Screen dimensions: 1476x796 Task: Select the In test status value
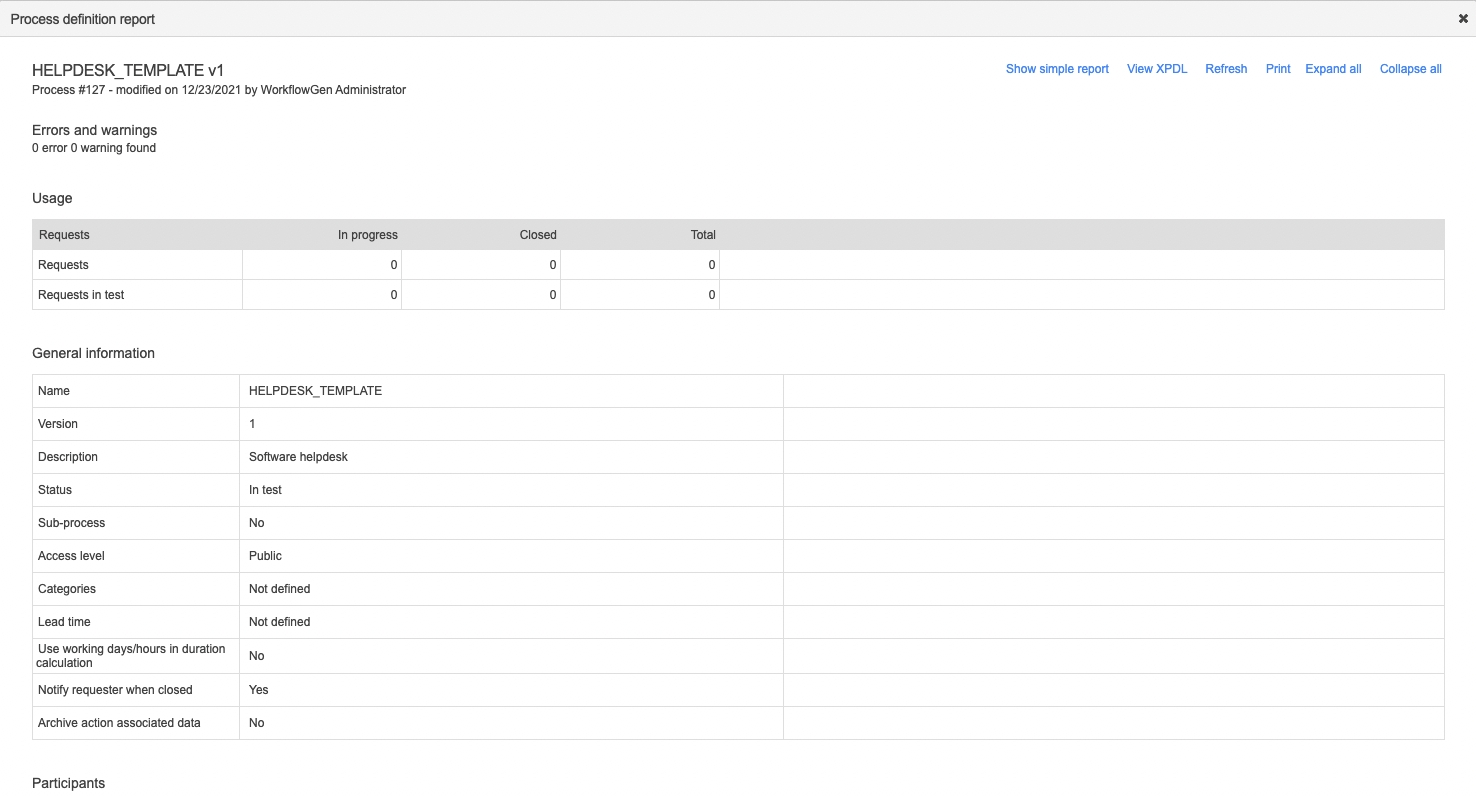tap(265, 490)
